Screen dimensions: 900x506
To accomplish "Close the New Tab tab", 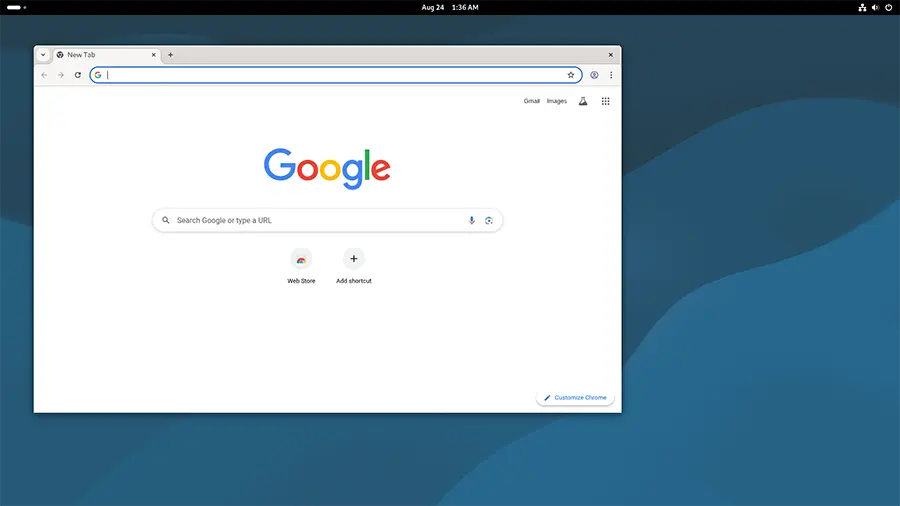I will (153, 55).
